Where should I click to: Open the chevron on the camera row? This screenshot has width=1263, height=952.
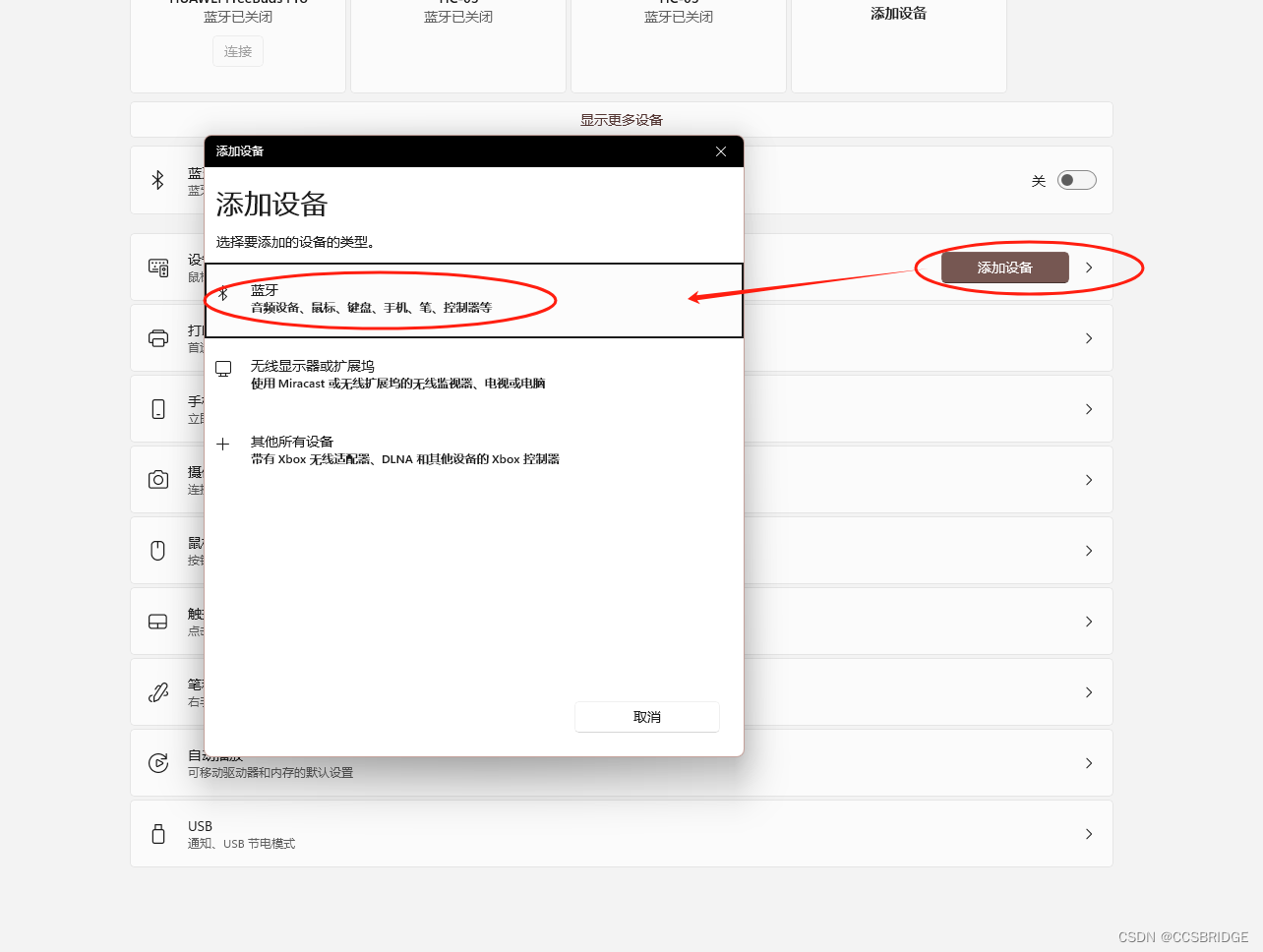click(1089, 480)
